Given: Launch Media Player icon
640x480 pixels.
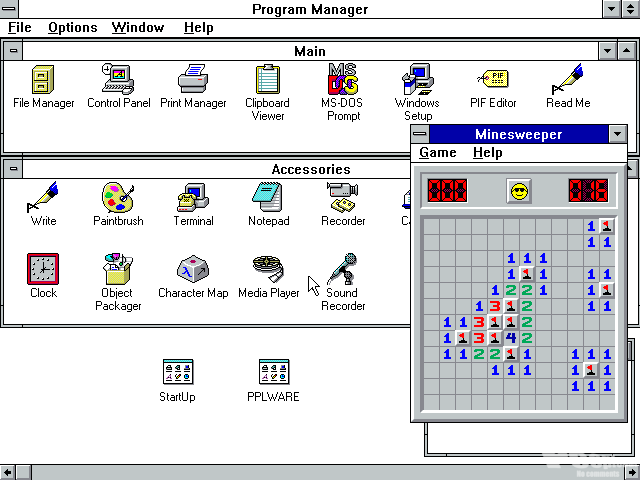Looking at the screenshot, I should point(269,269).
